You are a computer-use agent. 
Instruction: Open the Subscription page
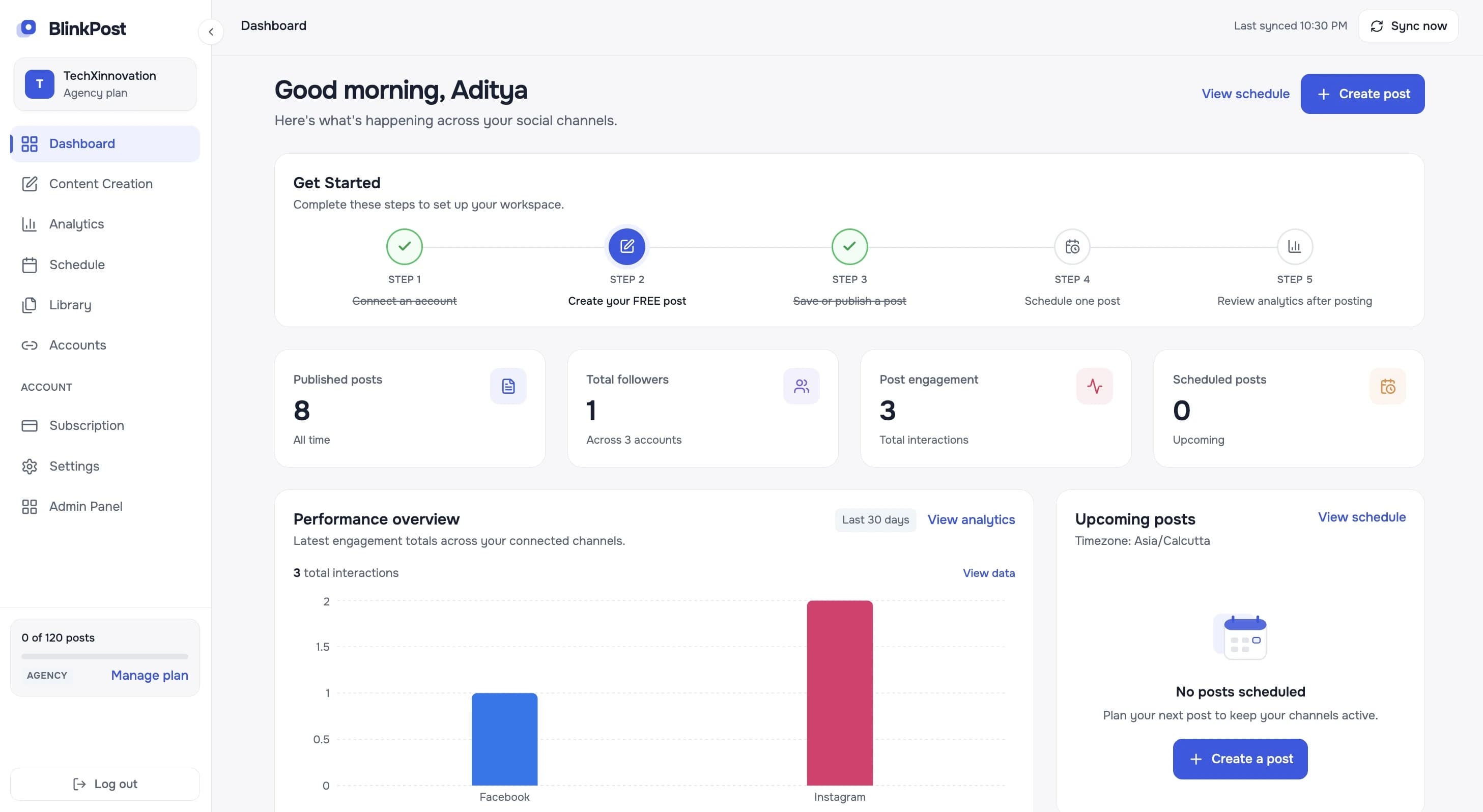105,426
